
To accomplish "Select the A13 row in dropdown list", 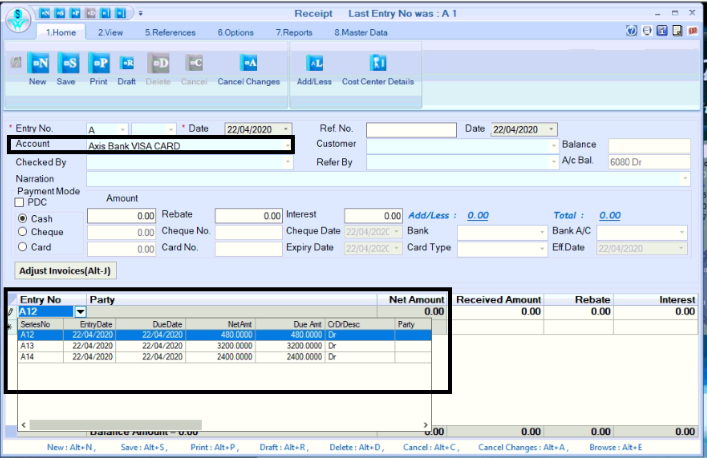I will pos(225,346).
